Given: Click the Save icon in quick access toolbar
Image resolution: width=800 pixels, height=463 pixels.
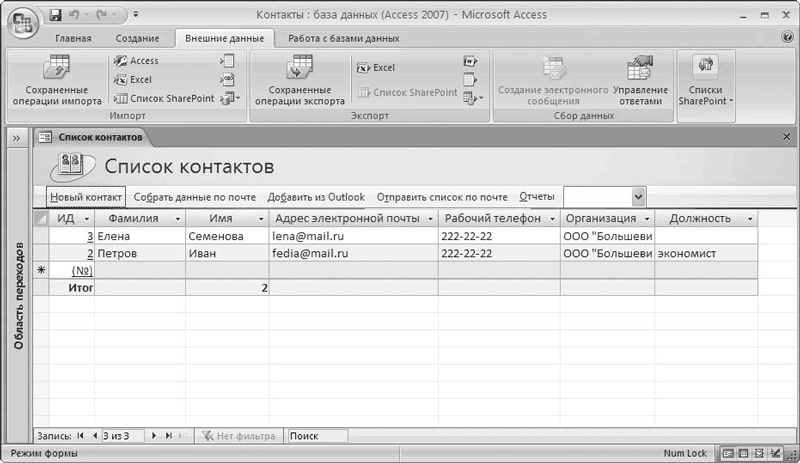Looking at the screenshot, I should tap(56, 16).
